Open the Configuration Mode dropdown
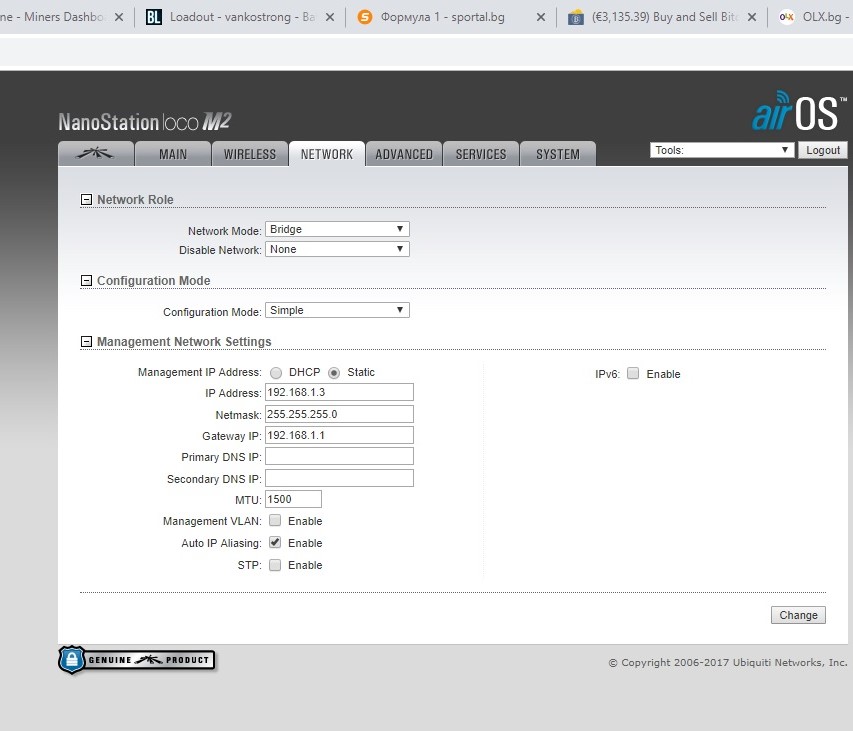853x731 pixels. click(x=337, y=310)
